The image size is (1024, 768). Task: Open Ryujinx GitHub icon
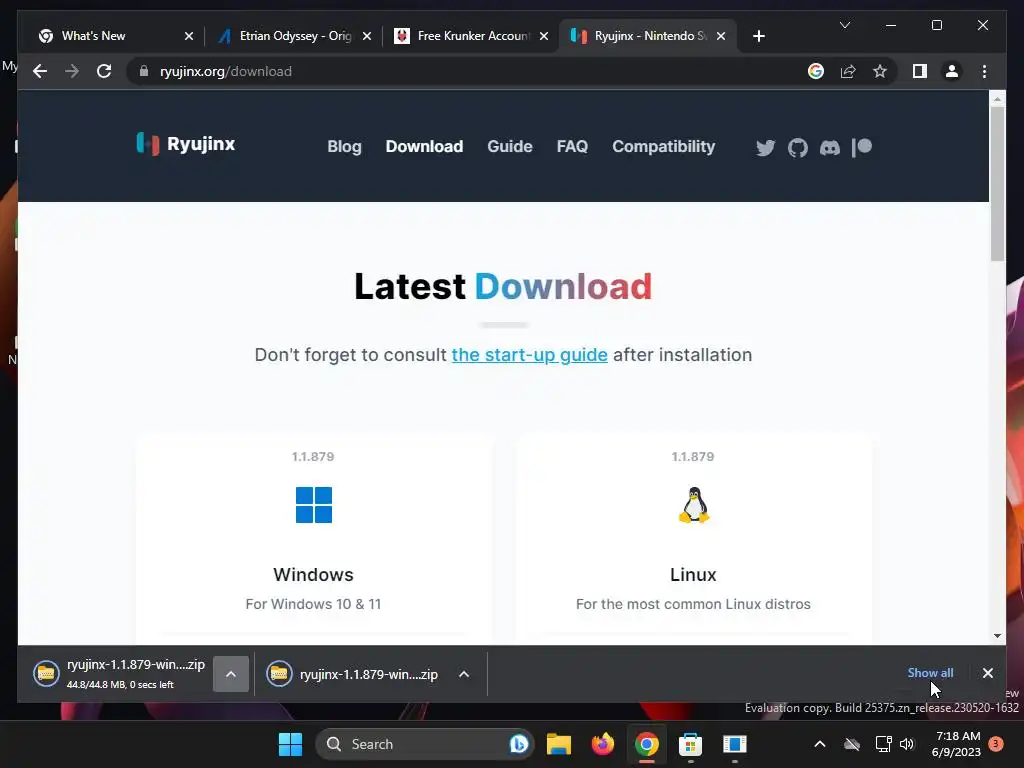pos(797,148)
